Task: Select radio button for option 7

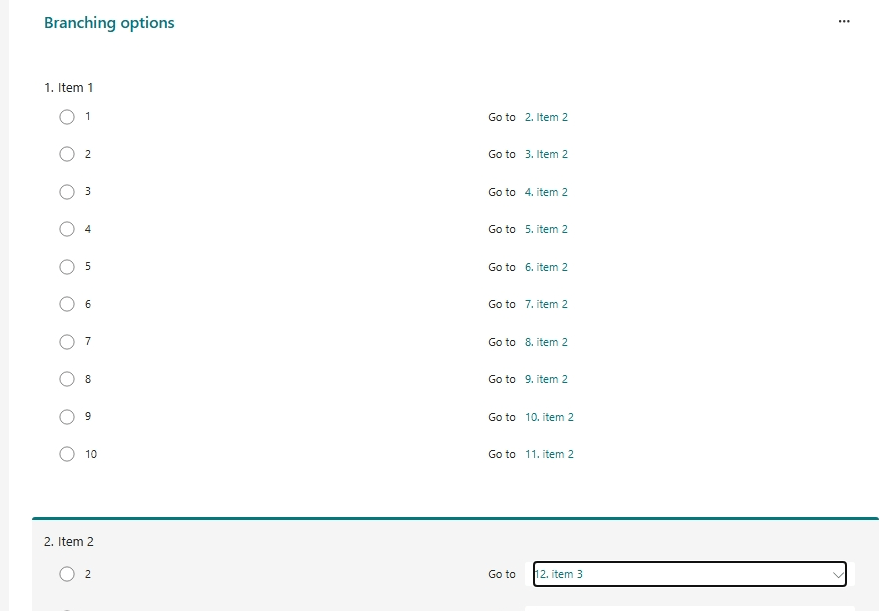Action: point(67,341)
